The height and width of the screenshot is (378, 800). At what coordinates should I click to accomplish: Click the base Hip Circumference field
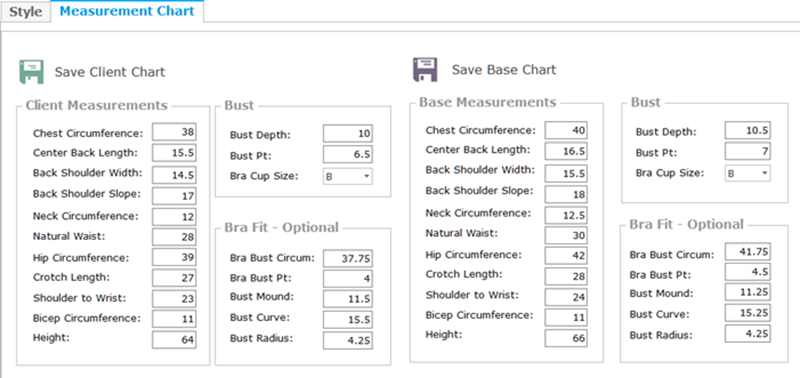[566, 256]
